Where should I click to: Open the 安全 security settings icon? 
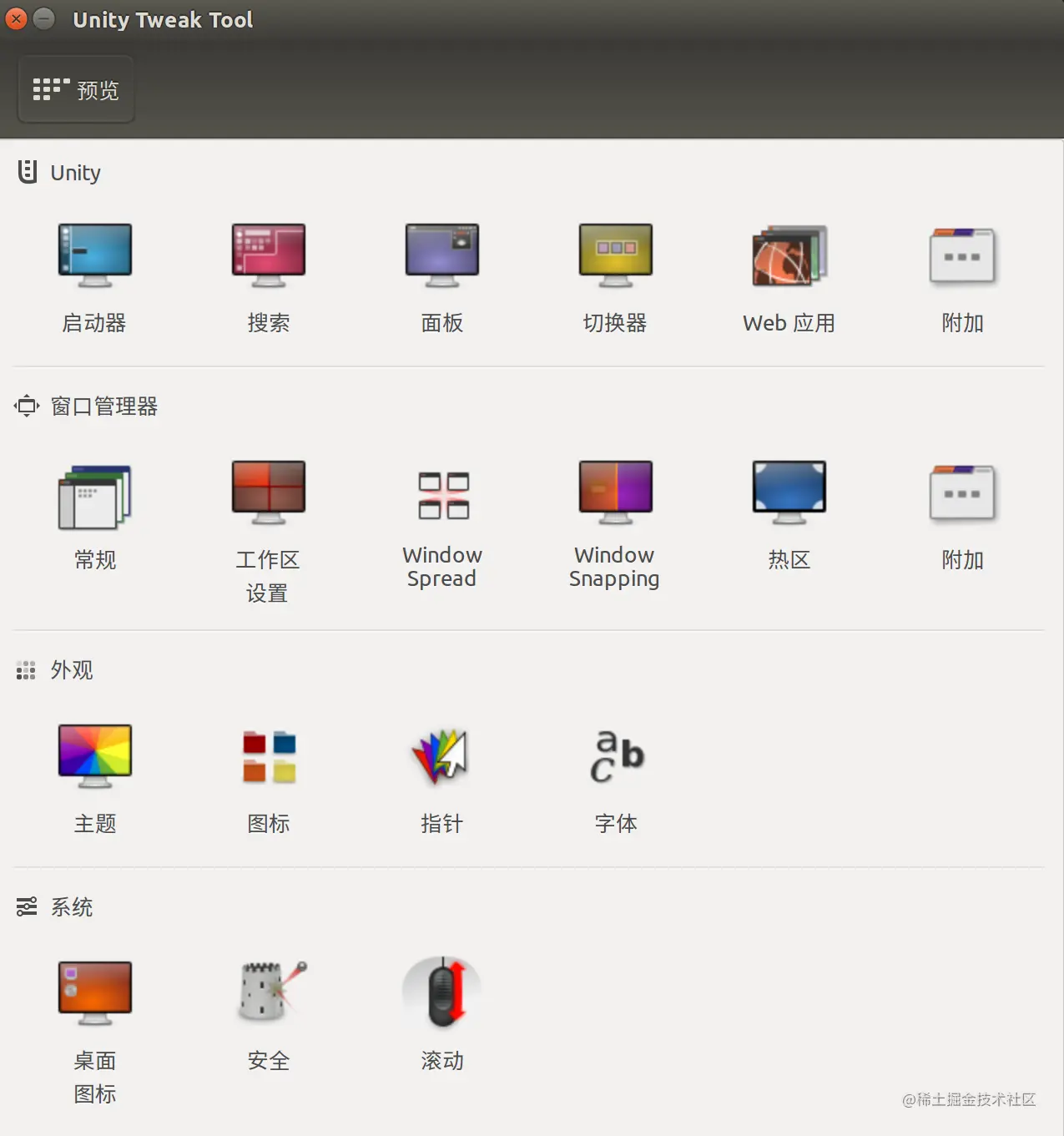coord(271,992)
